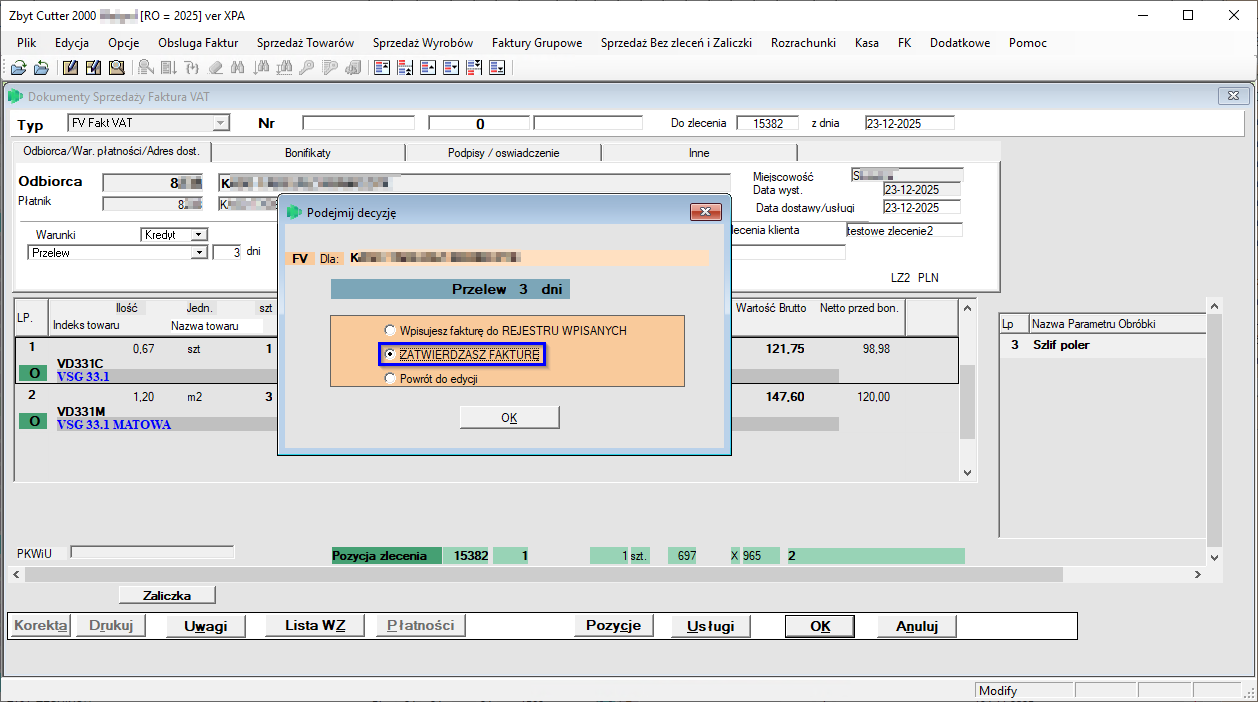Open the Przelew payment method dropdown
1258x702 pixels.
pos(199,253)
